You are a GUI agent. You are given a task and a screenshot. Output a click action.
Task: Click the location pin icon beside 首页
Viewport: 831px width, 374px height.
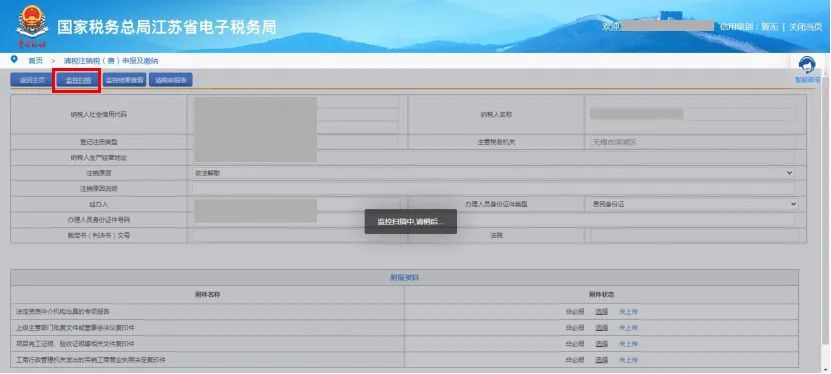pyautogui.click(x=14, y=59)
